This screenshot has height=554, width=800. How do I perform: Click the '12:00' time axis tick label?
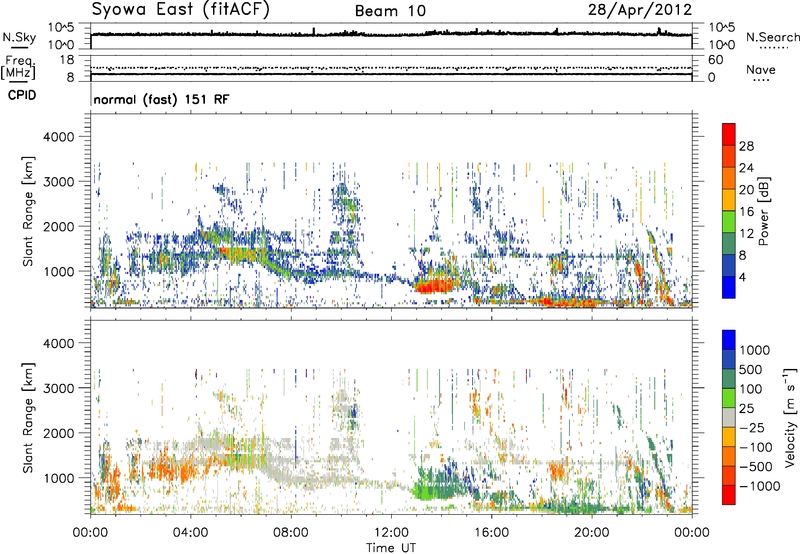[x=391, y=533]
